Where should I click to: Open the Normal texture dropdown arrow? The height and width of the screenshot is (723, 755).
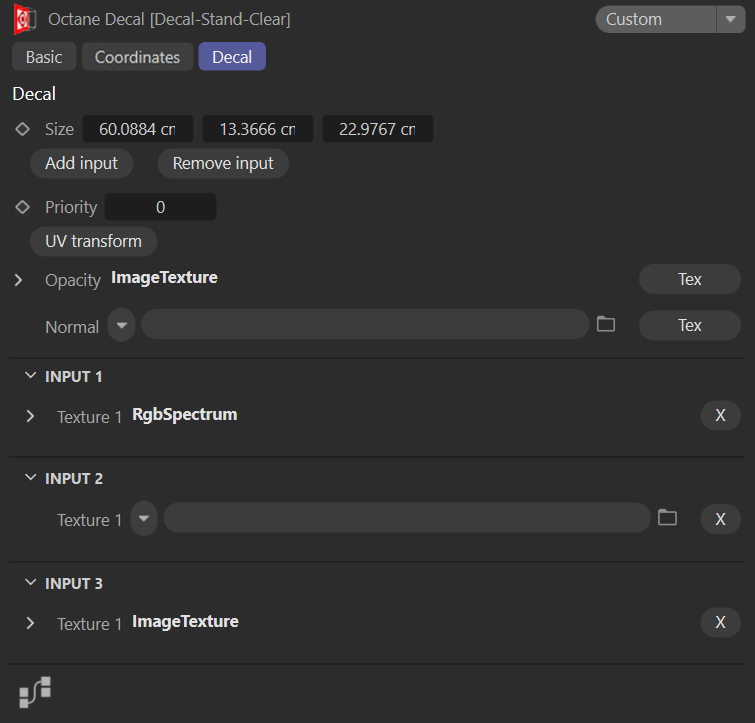tap(122, 325)
